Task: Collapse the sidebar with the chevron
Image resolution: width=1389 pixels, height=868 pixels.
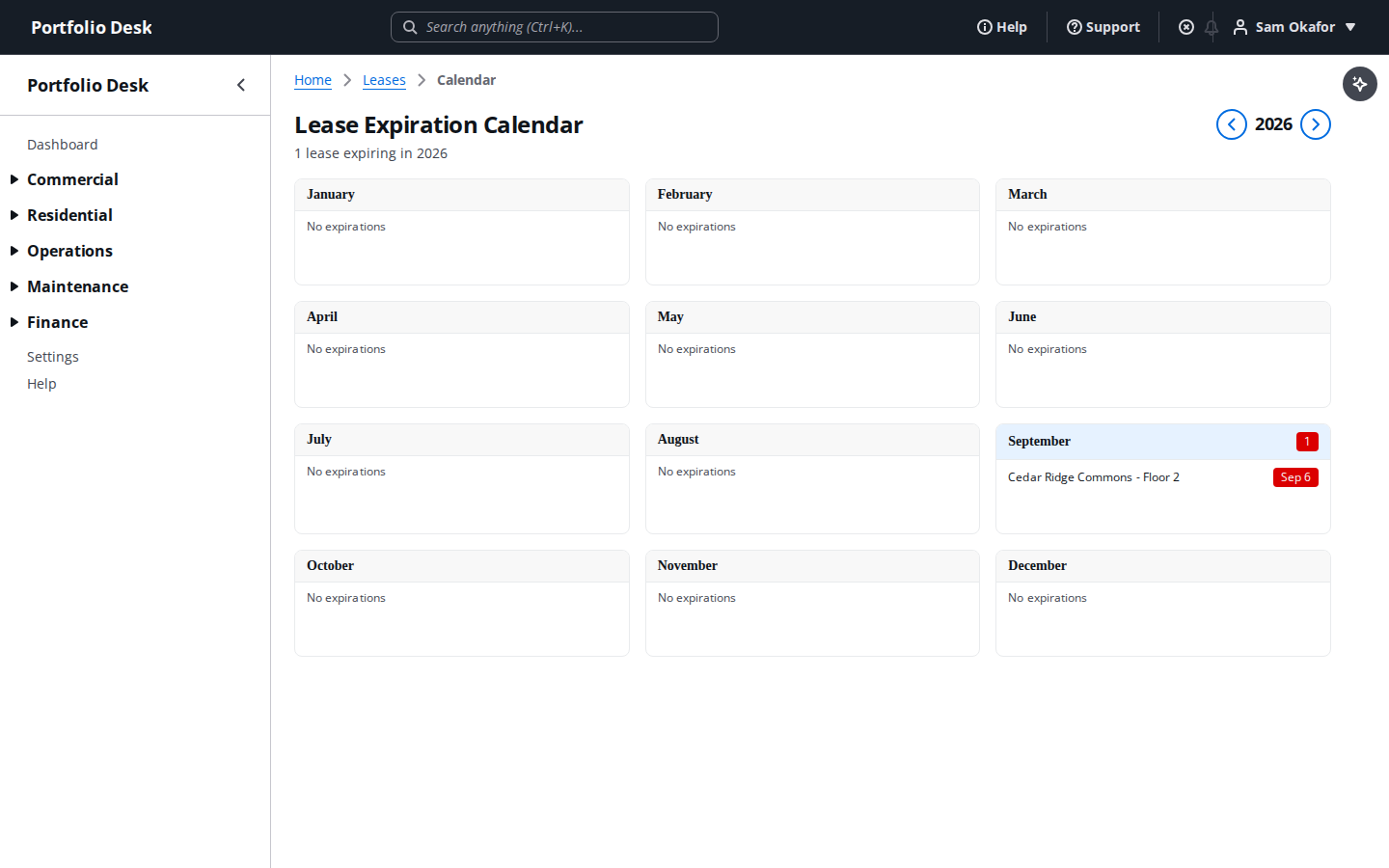Action: (x=241, y=85)
